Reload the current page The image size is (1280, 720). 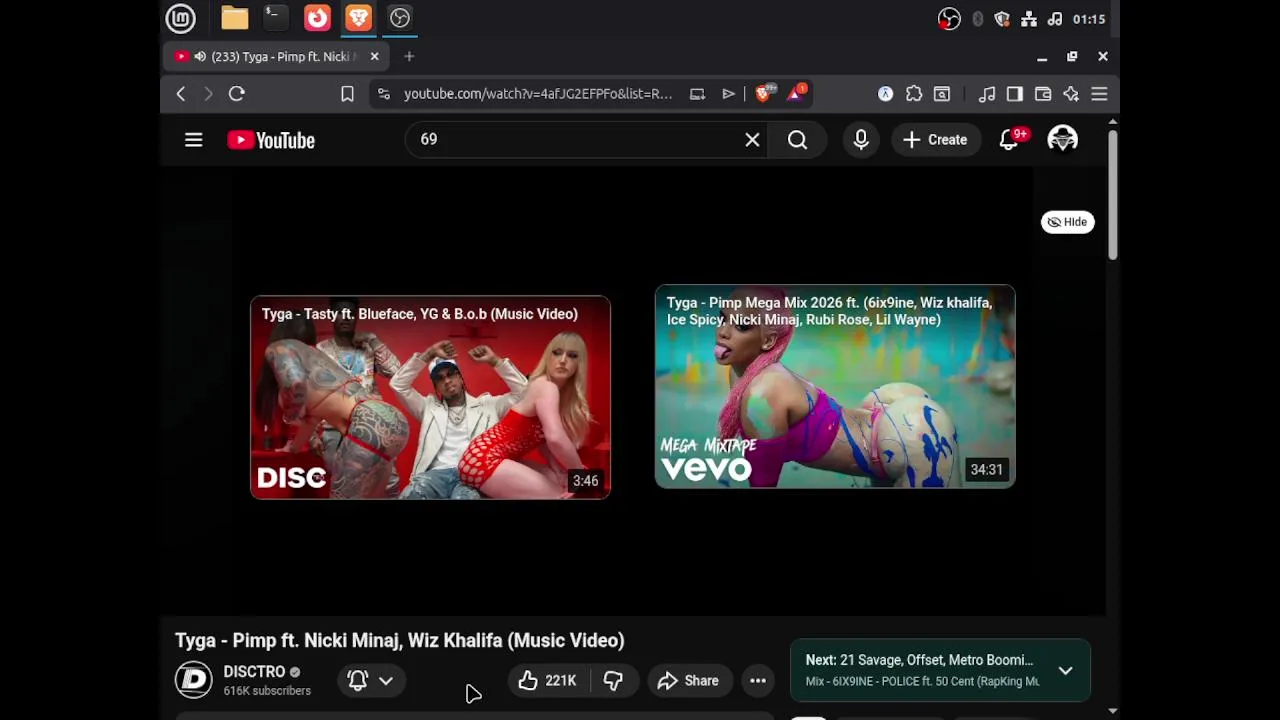click(237, 94)
